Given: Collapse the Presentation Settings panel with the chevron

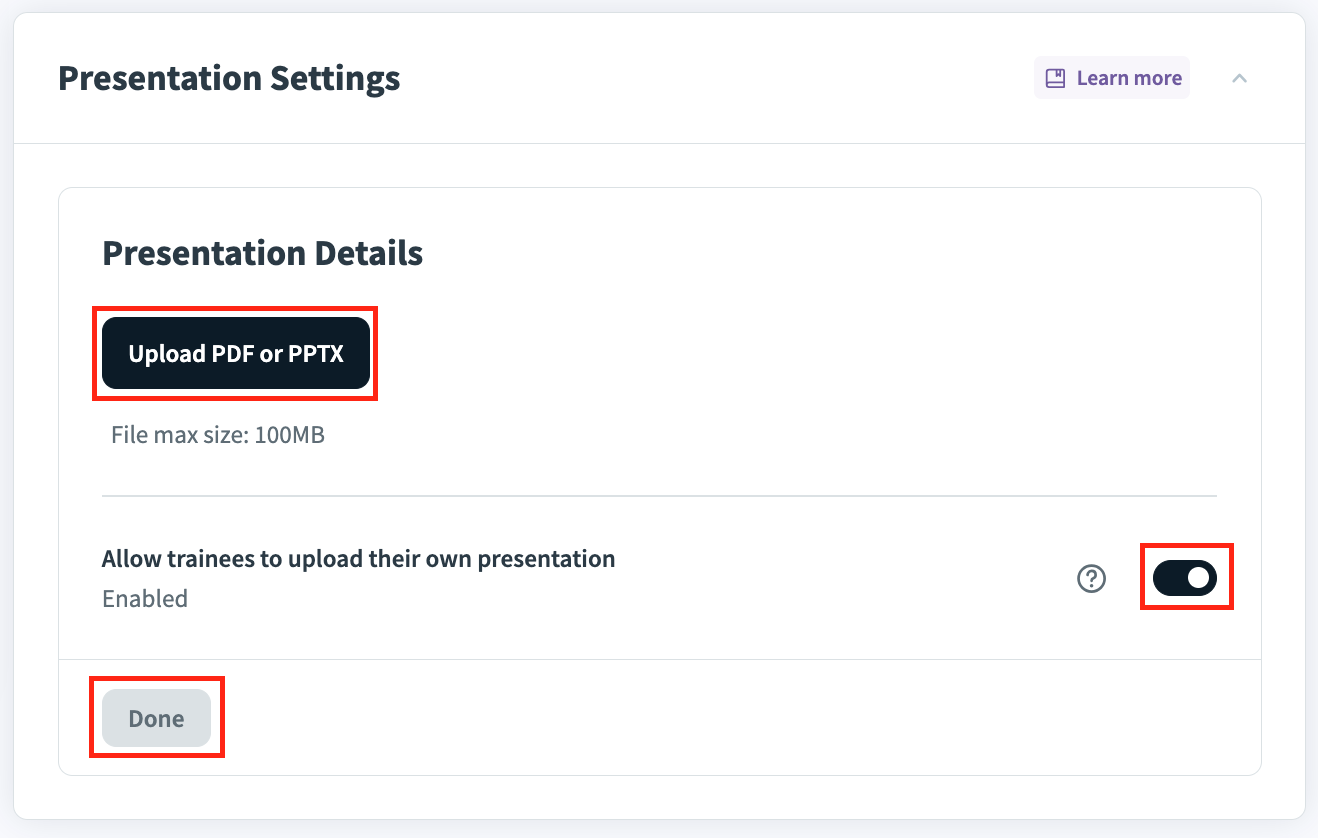Looking at the screenshot, I should tap(1239, 78).
